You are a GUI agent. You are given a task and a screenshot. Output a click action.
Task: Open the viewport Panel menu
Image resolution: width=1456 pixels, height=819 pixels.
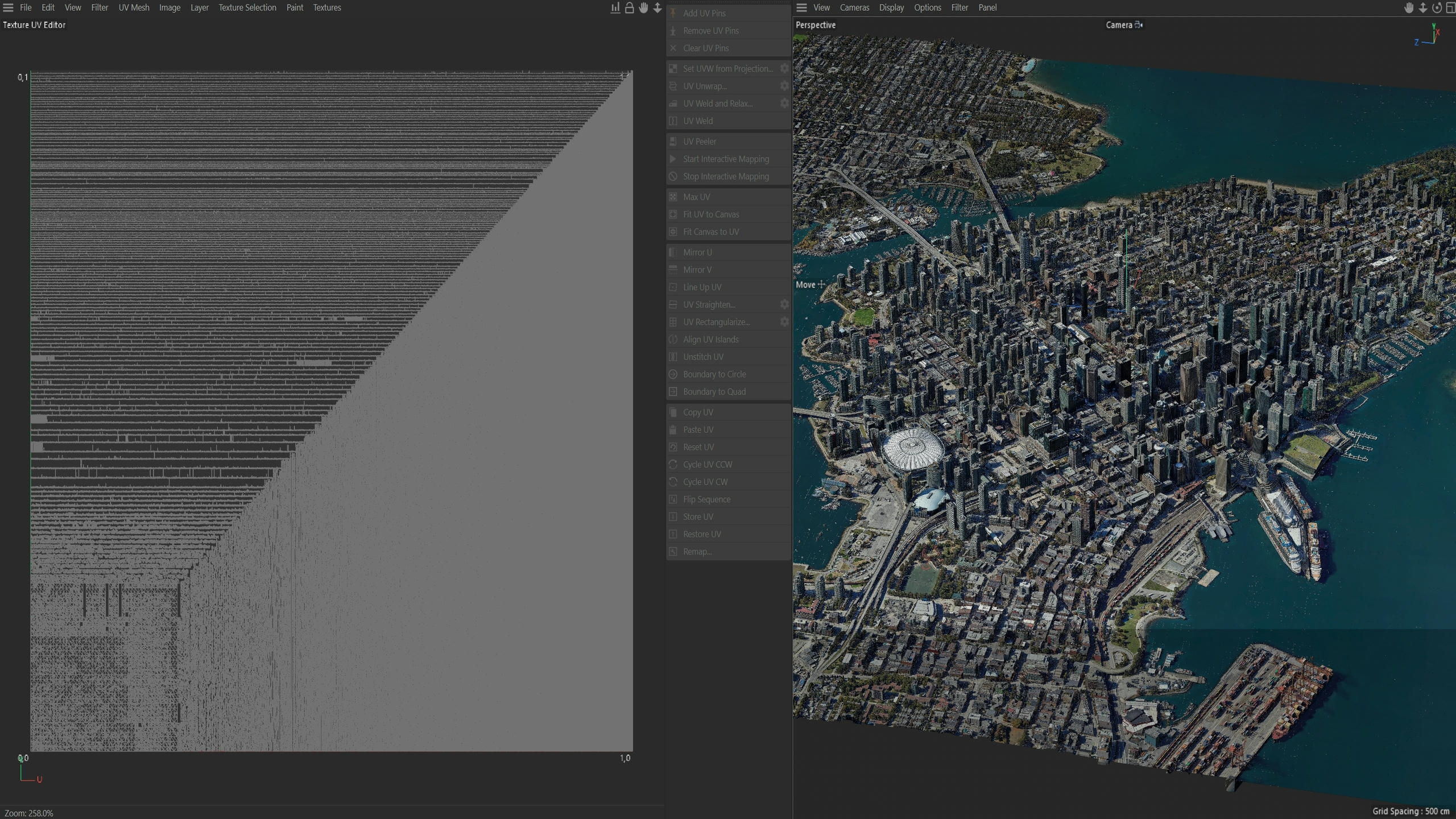click(x=987, y=7)
